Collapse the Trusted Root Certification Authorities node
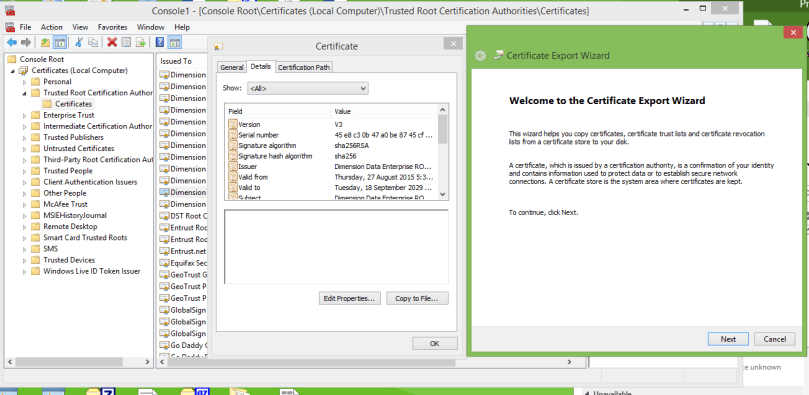The image size is (809, 395). (24, 93)
